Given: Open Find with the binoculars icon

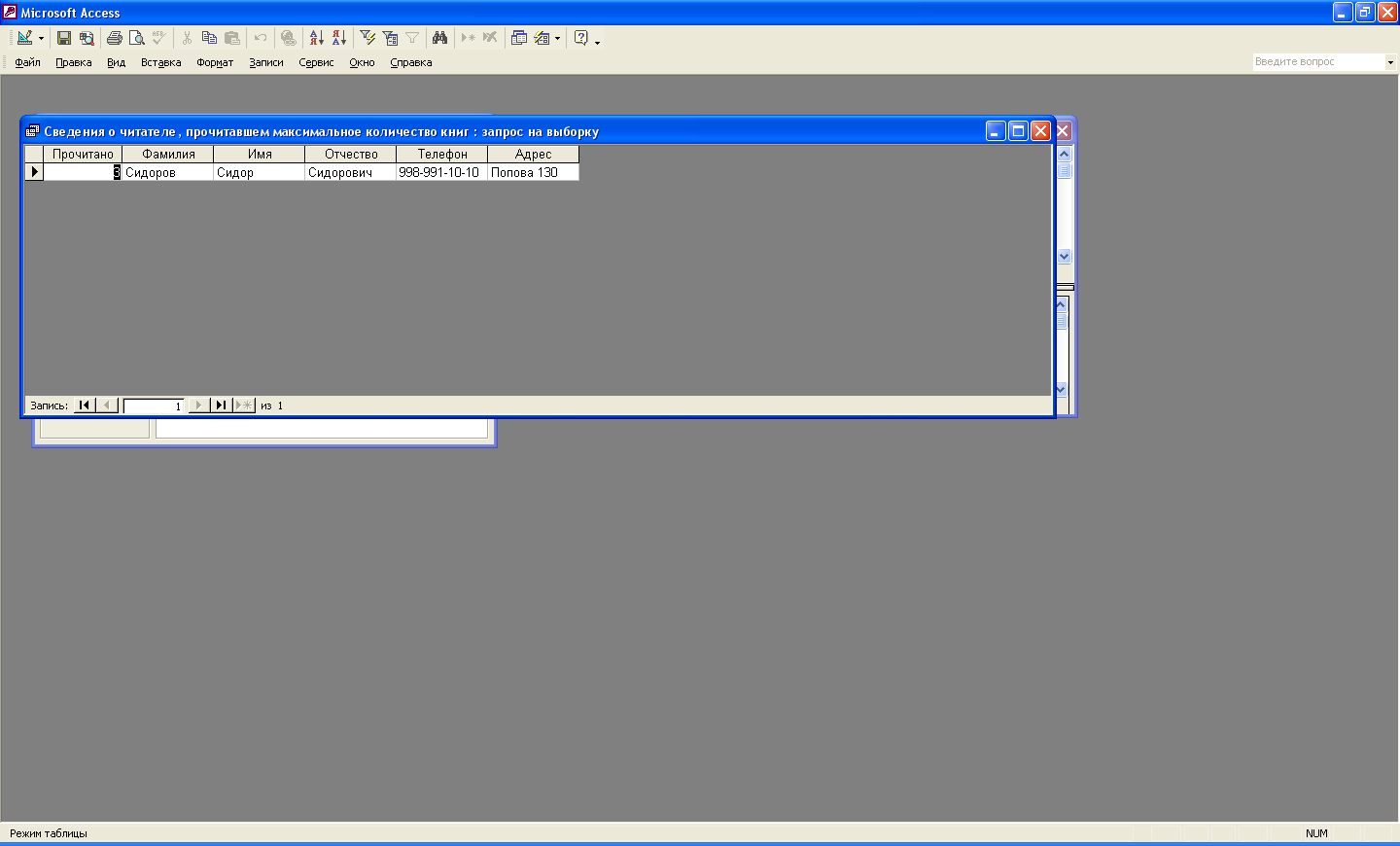Looking at the screenshot, I should pos(440,38).
